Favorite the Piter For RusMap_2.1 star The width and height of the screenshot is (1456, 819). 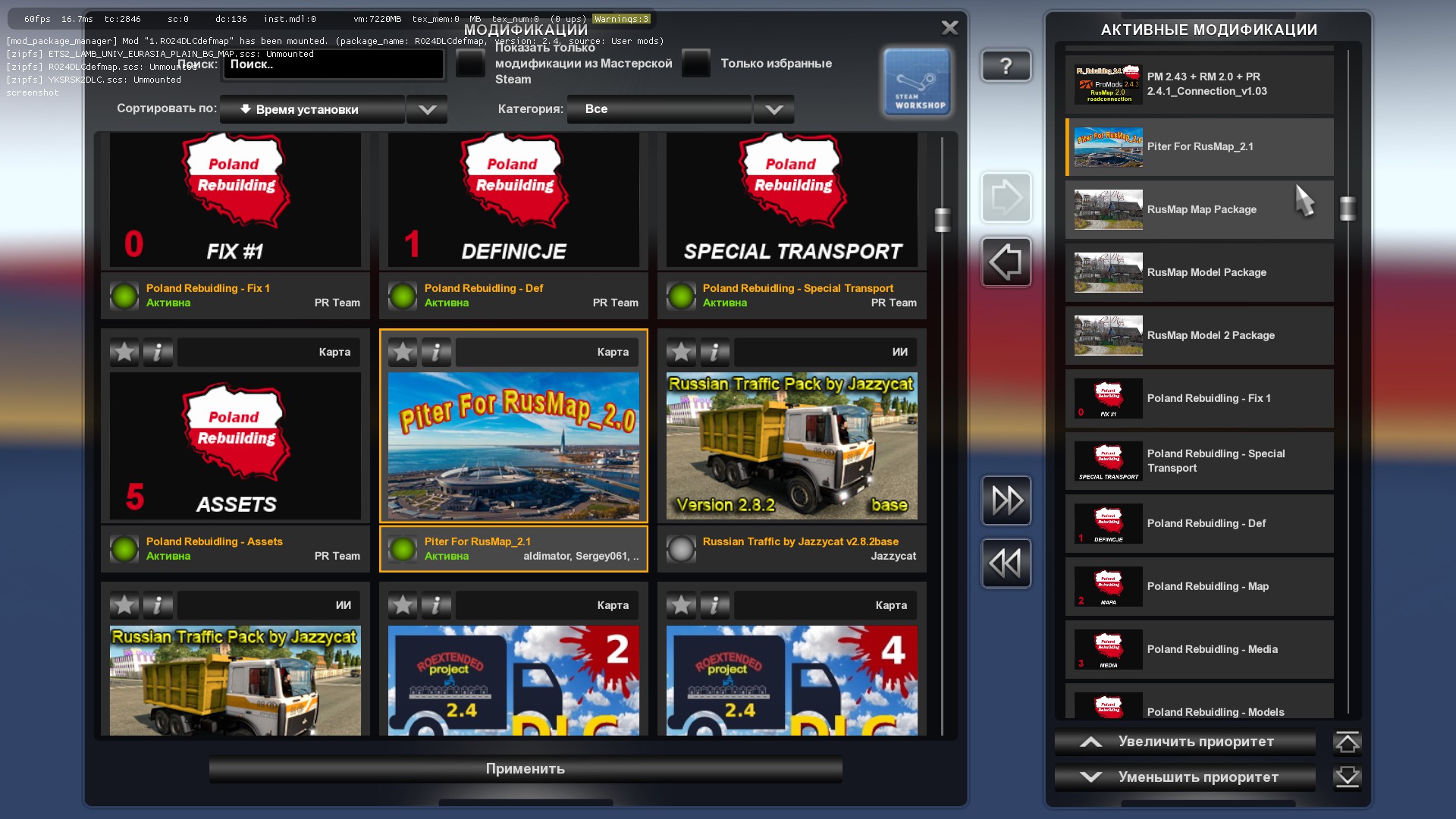pyautogui.click(x=403, y=352)
